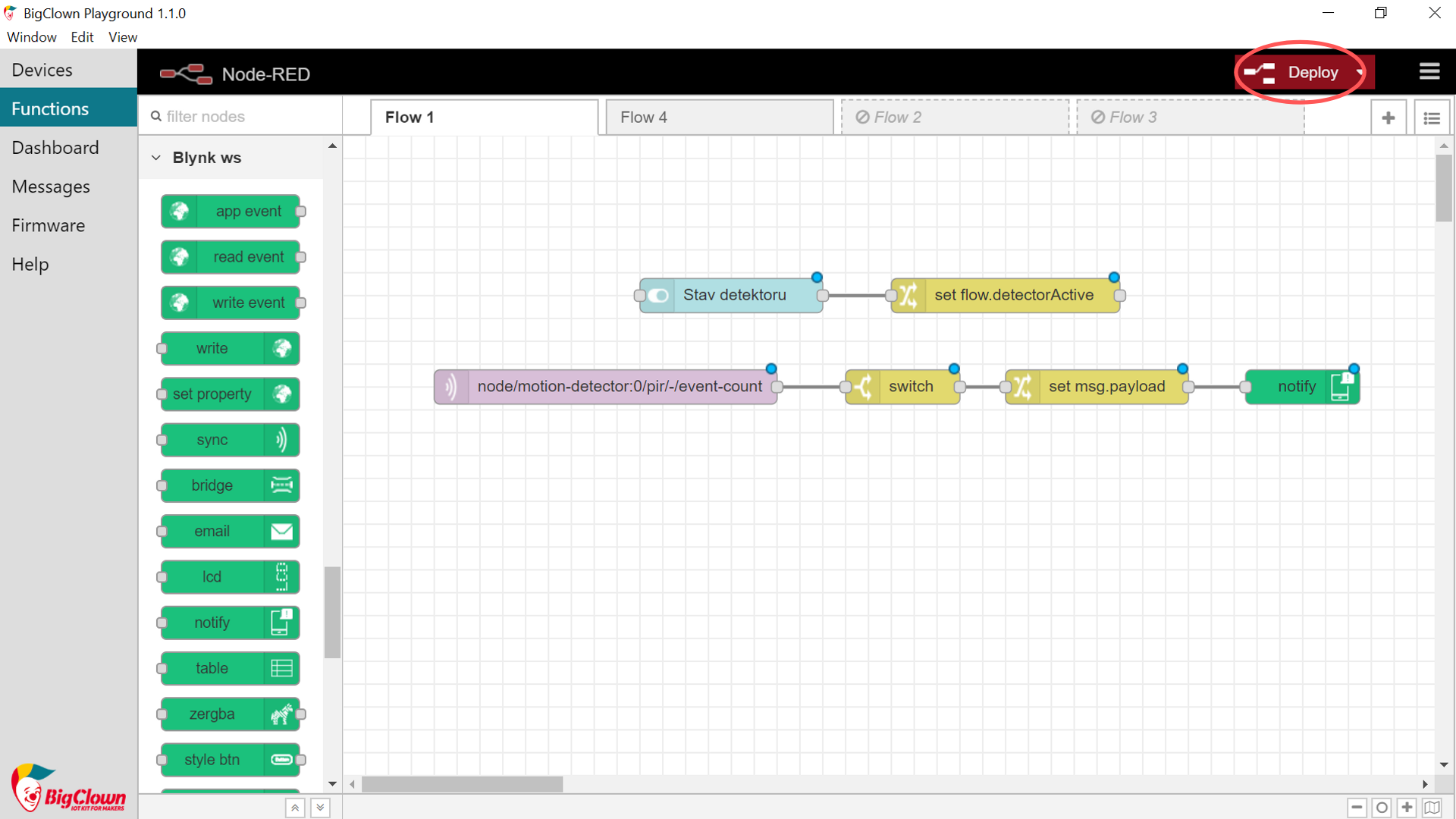Show the list of flows
This screenshot has height=819, width=1456.
tap(1432, 118)
